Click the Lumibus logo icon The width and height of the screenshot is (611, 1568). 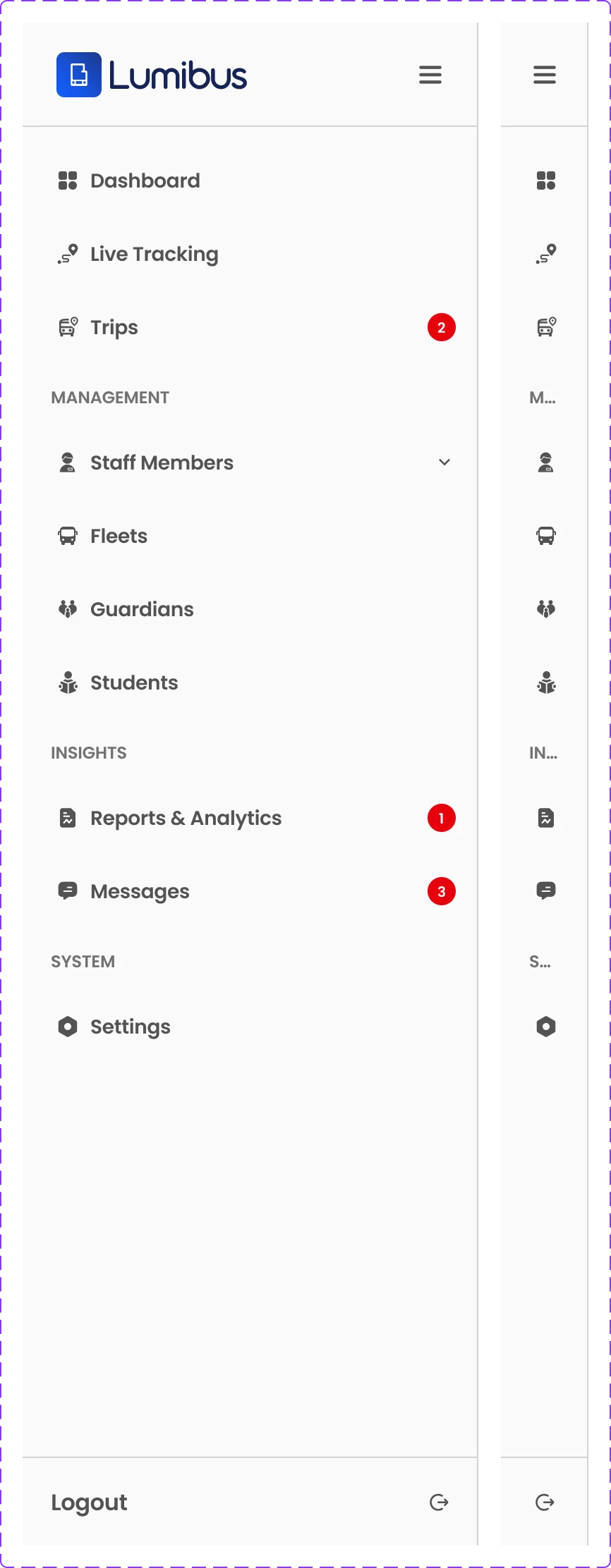(x=79, y=75)
